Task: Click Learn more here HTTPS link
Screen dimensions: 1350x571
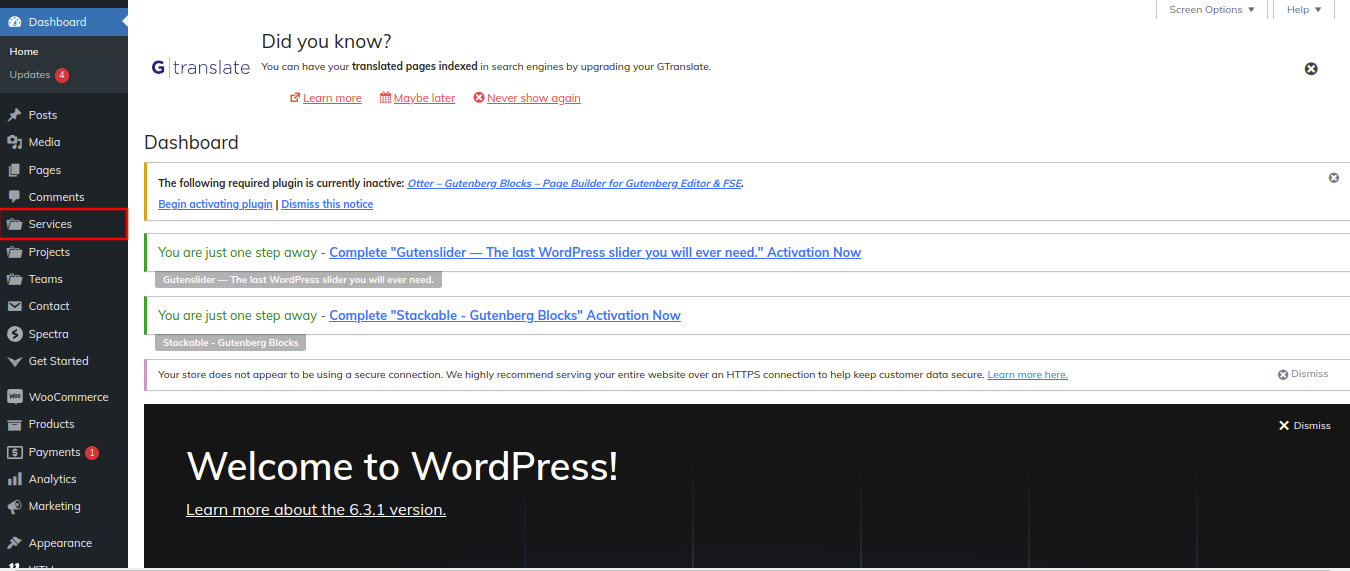Action: tap(1027, 375)
